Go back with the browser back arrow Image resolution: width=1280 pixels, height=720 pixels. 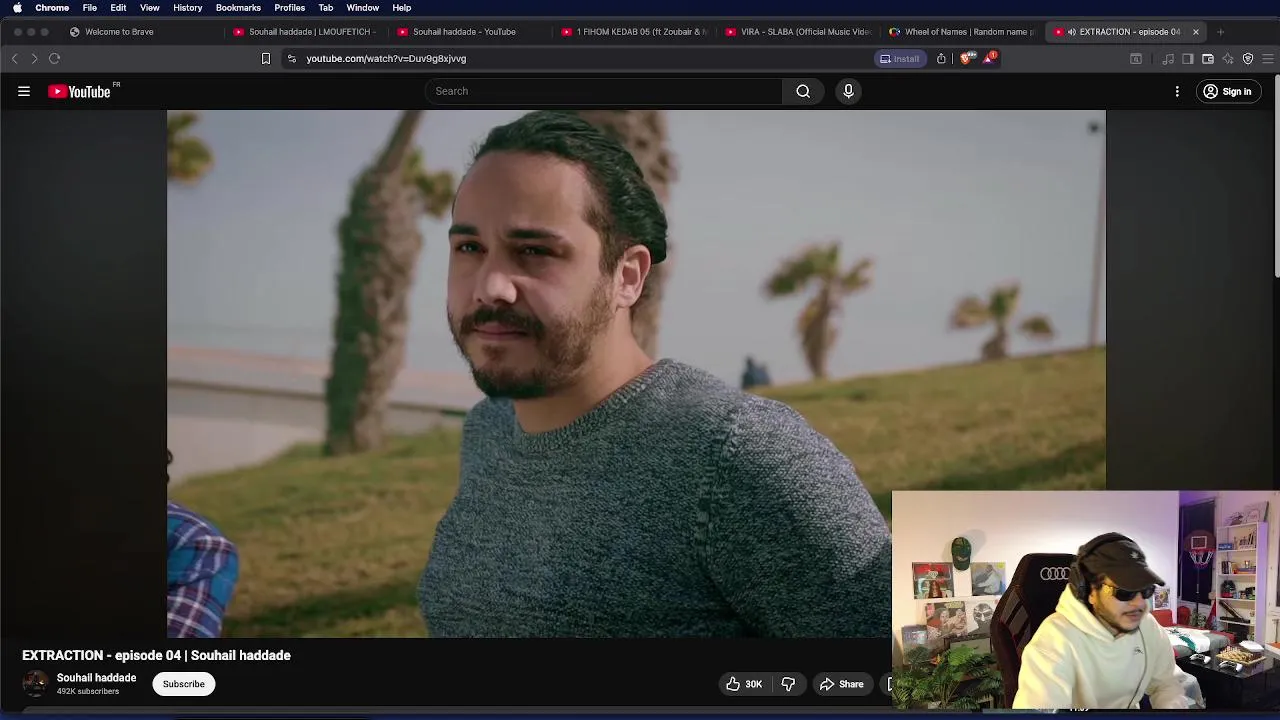tap(15, 59)
